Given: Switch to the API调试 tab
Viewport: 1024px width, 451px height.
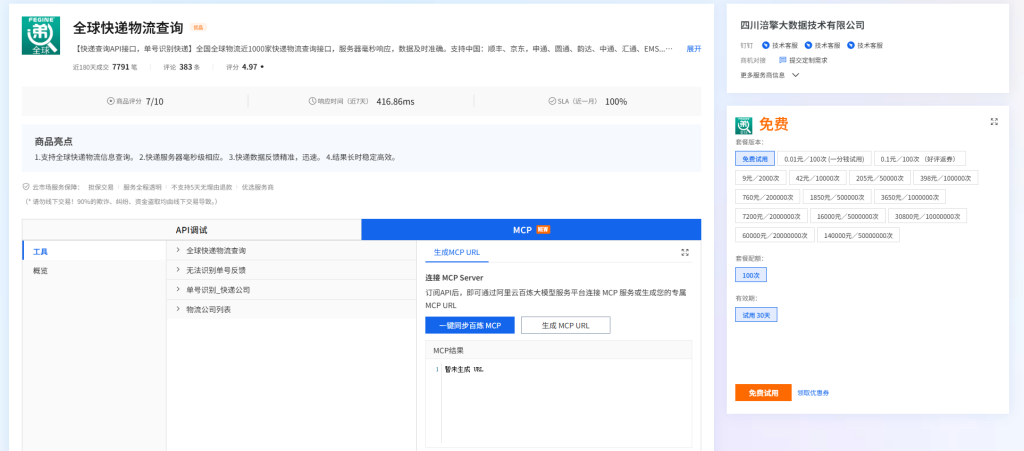Looking at the screenshot, I should (191, 230).
